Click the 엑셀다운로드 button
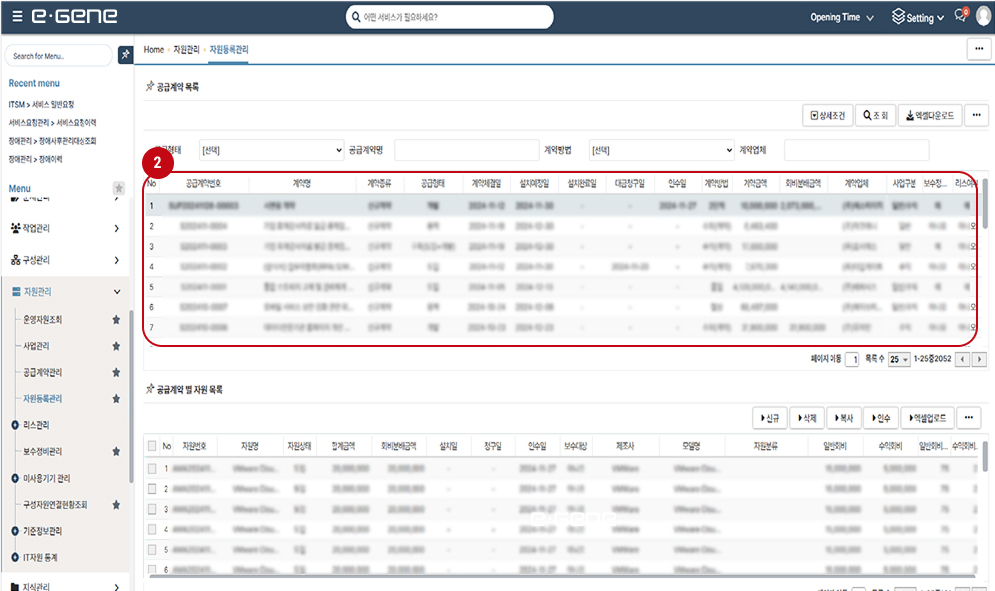 coord(929,115)
